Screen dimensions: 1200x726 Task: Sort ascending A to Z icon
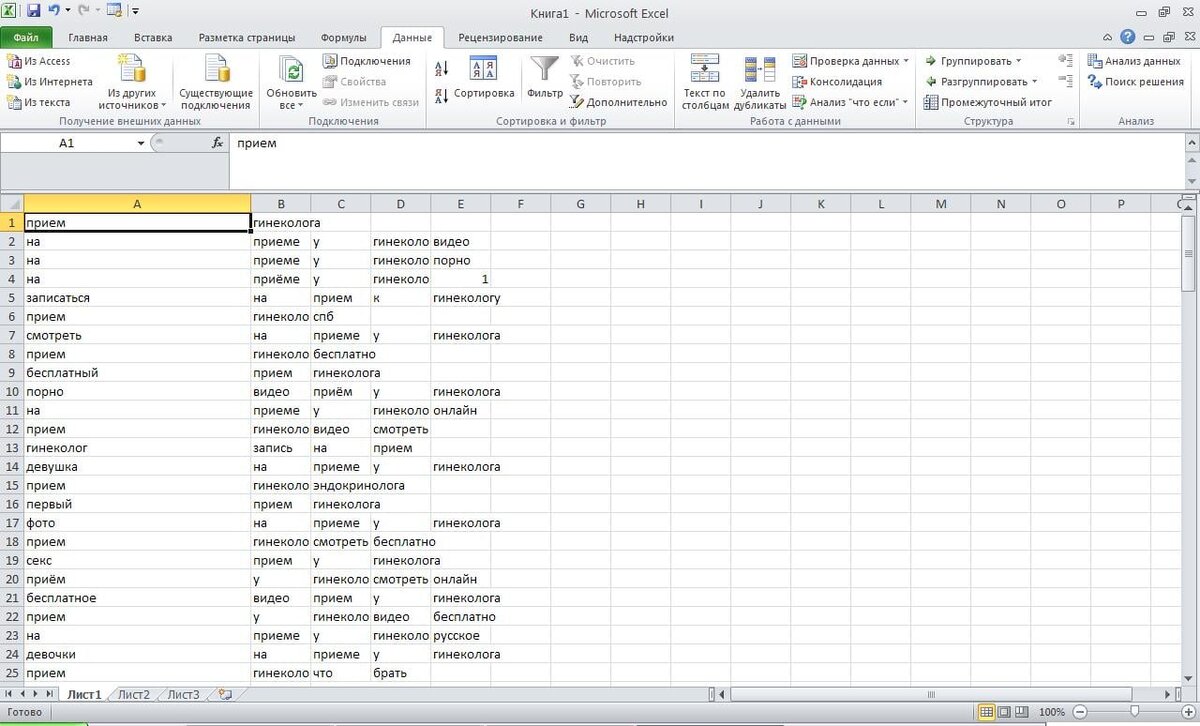[x=442, y=68]
